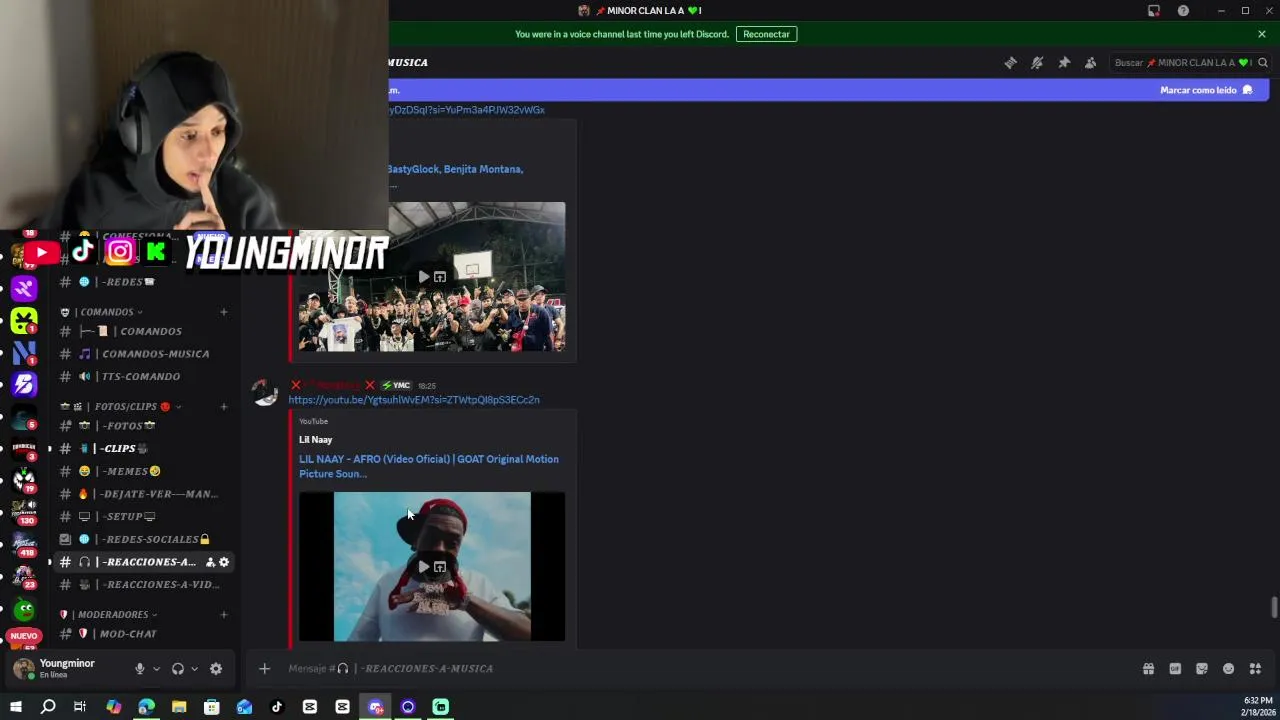Open the COMANDOS text channel
The image size is (1280, 720).
pyautogui.click(x=145, y=331)
